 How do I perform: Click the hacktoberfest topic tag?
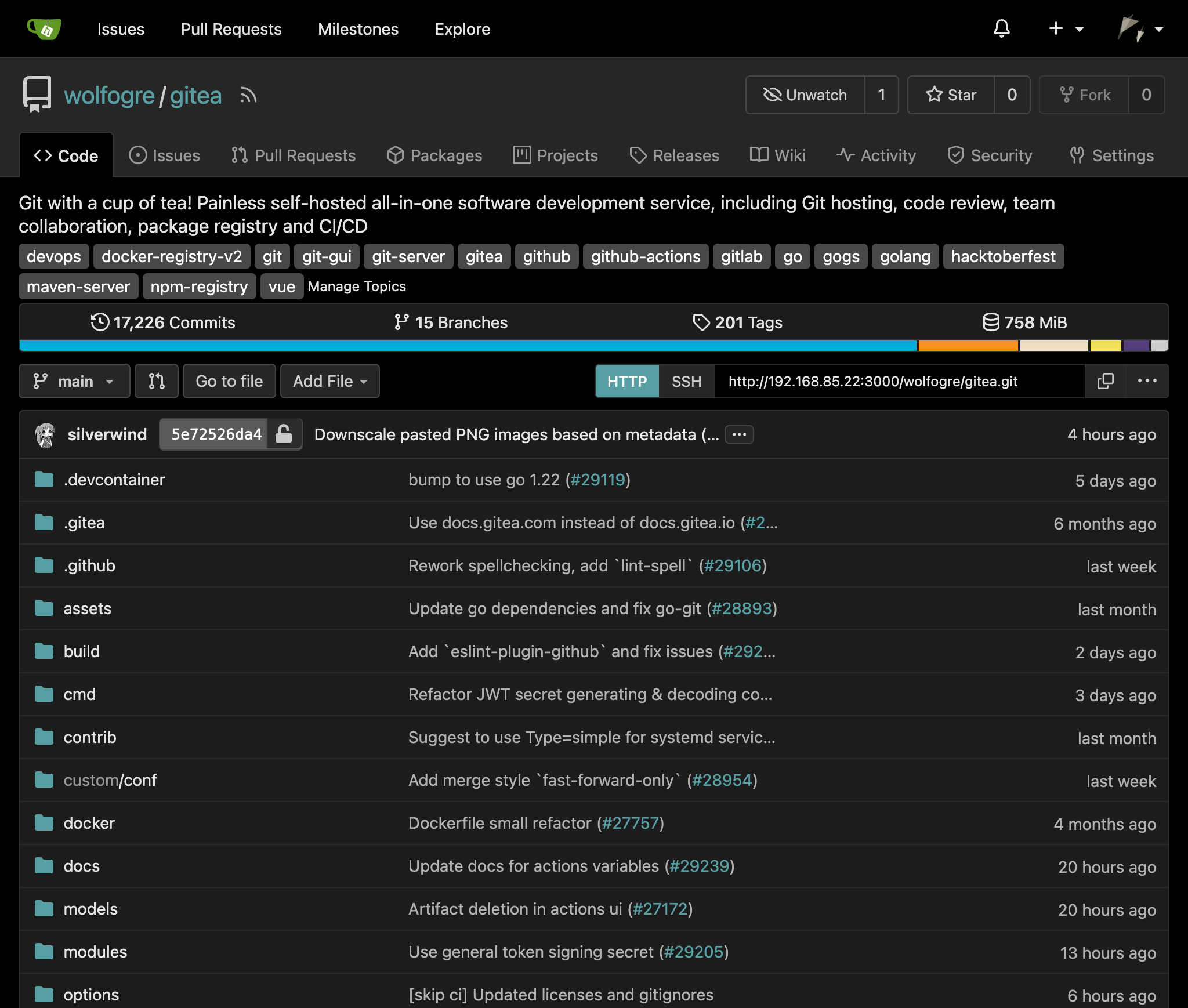click(1003, 256)
